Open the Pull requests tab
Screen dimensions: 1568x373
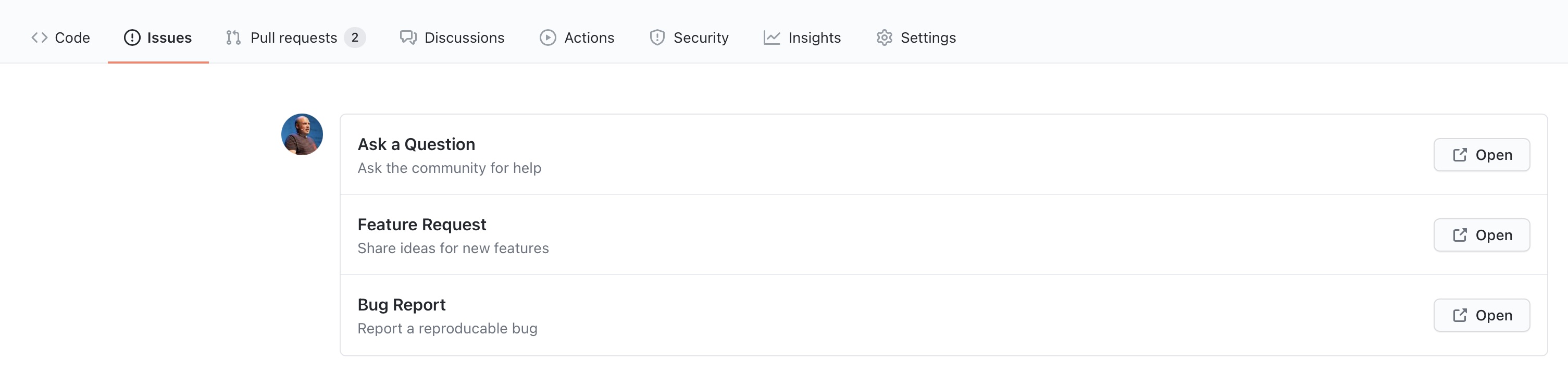coord(295,38)
